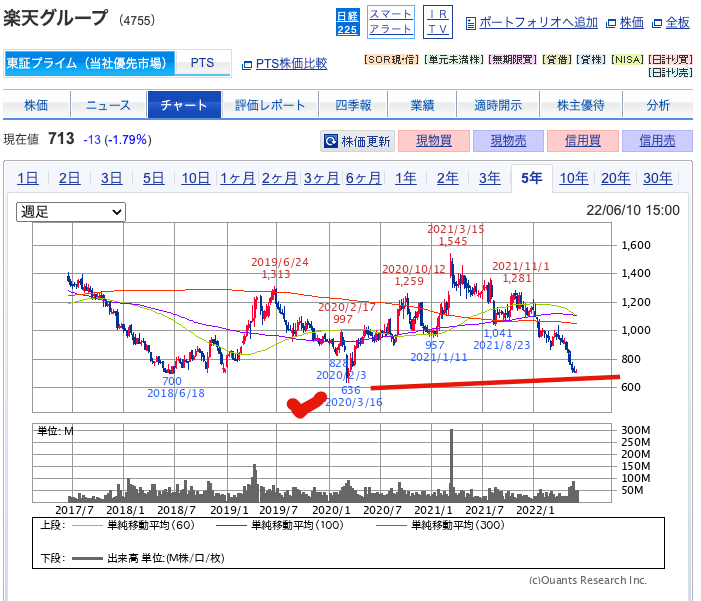Image resolution: width=701 pixels, height=601 pixels.
Task: Click popup icon beside PTS株価比較
Action: coord(247,65)
